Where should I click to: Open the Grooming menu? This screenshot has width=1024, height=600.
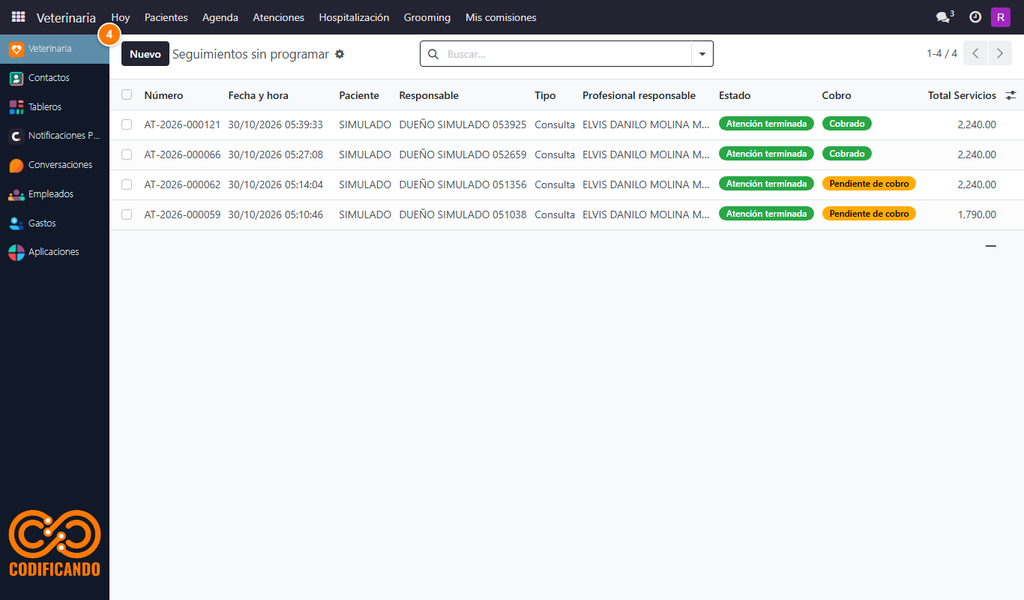[x=427, y=18]
